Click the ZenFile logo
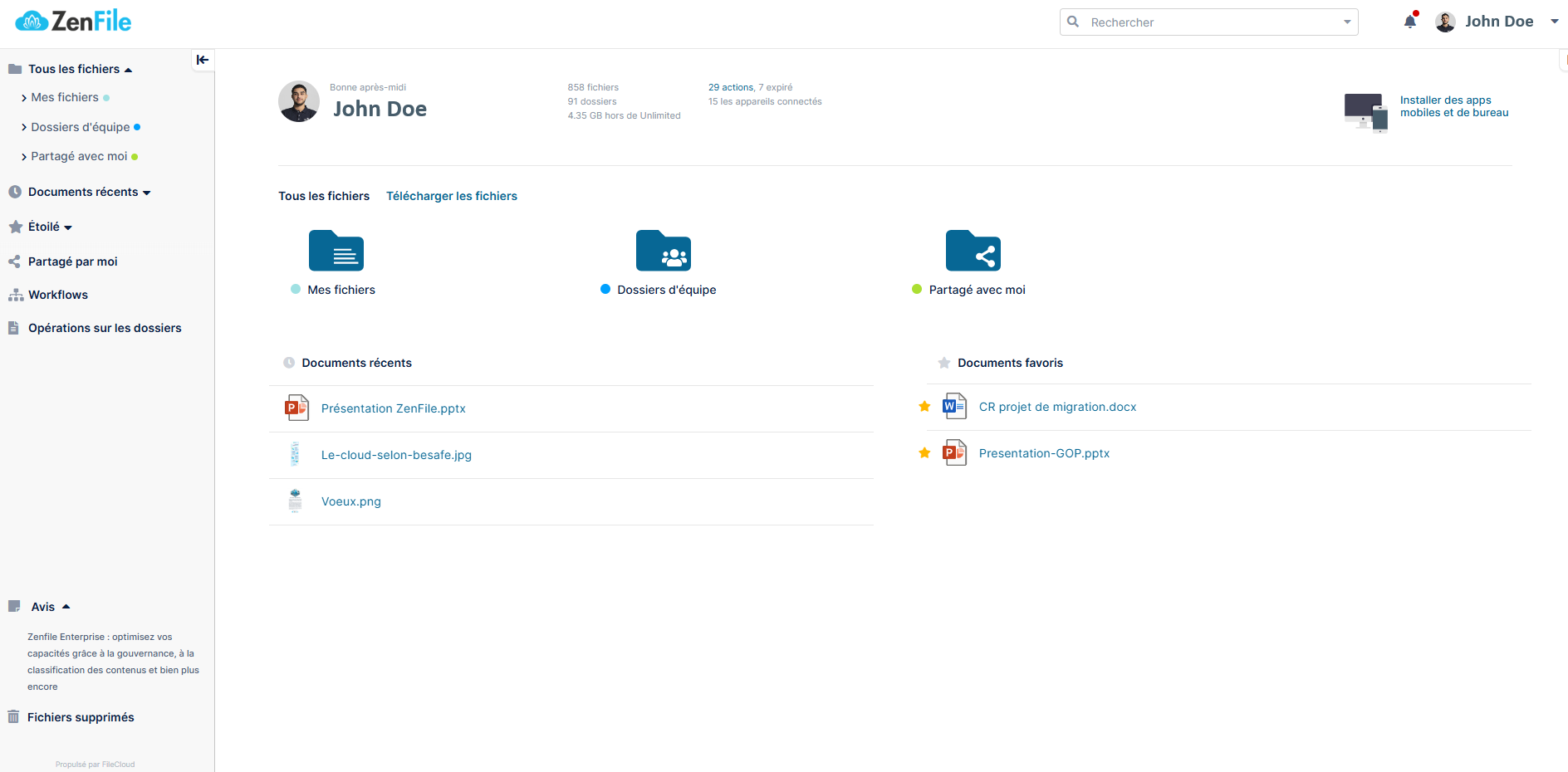 (x=73, y=22)
